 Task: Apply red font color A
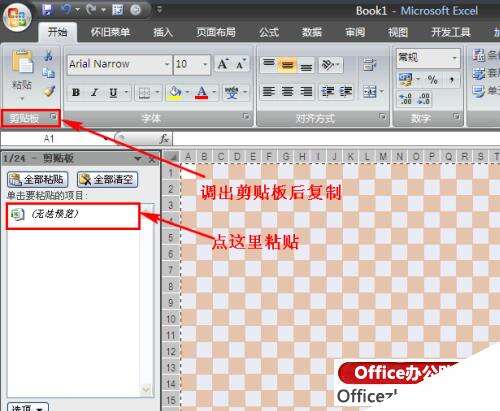point(202,92)
